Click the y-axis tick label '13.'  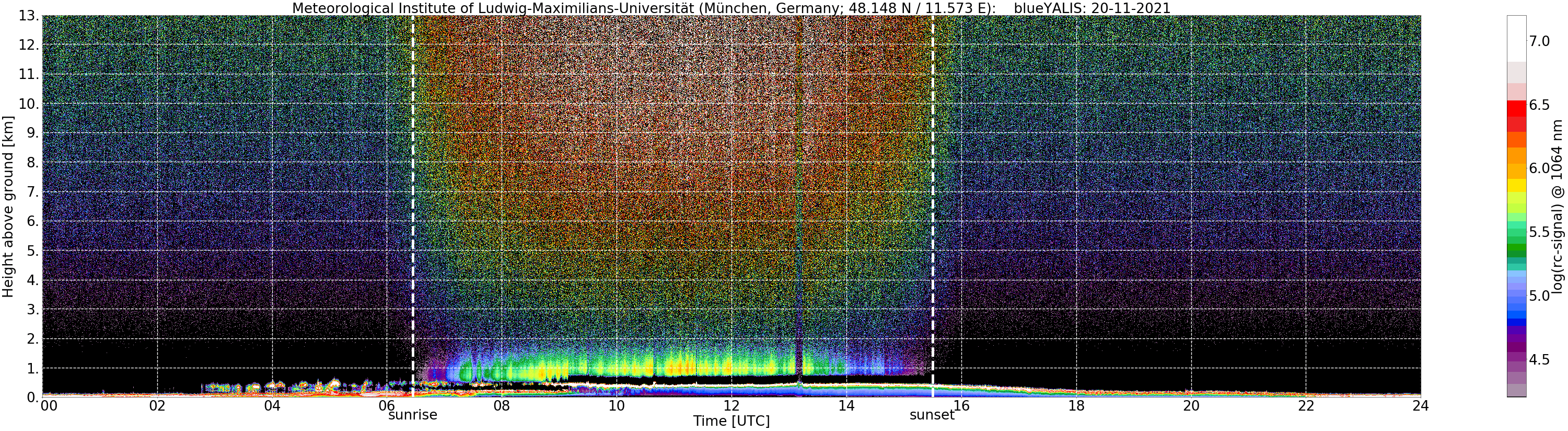(x=29, y=16)
